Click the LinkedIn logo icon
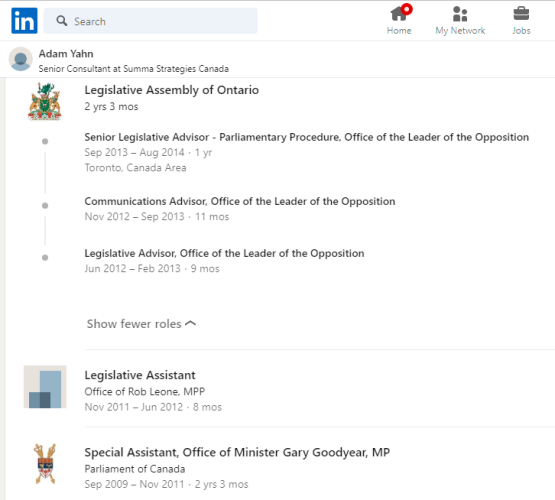555x500 pixels. tap(24, 21)
